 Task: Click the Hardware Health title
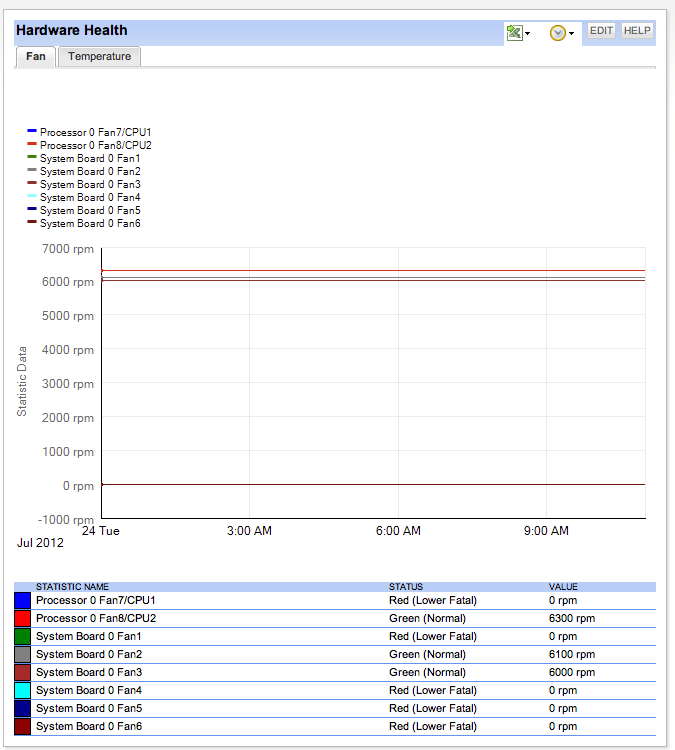click(x=72, y=30)
